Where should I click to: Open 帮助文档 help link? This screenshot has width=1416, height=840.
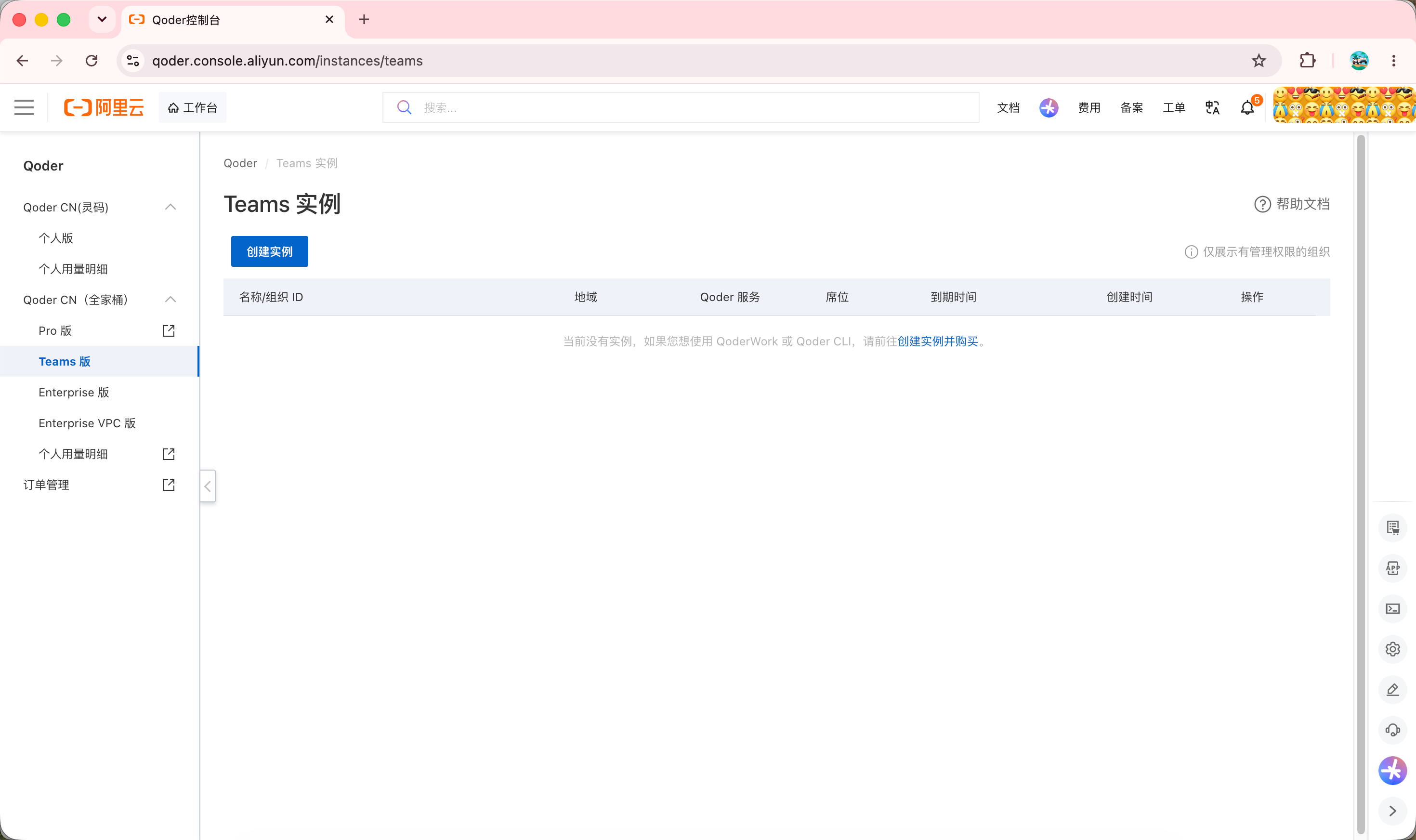coord(1292,204)
